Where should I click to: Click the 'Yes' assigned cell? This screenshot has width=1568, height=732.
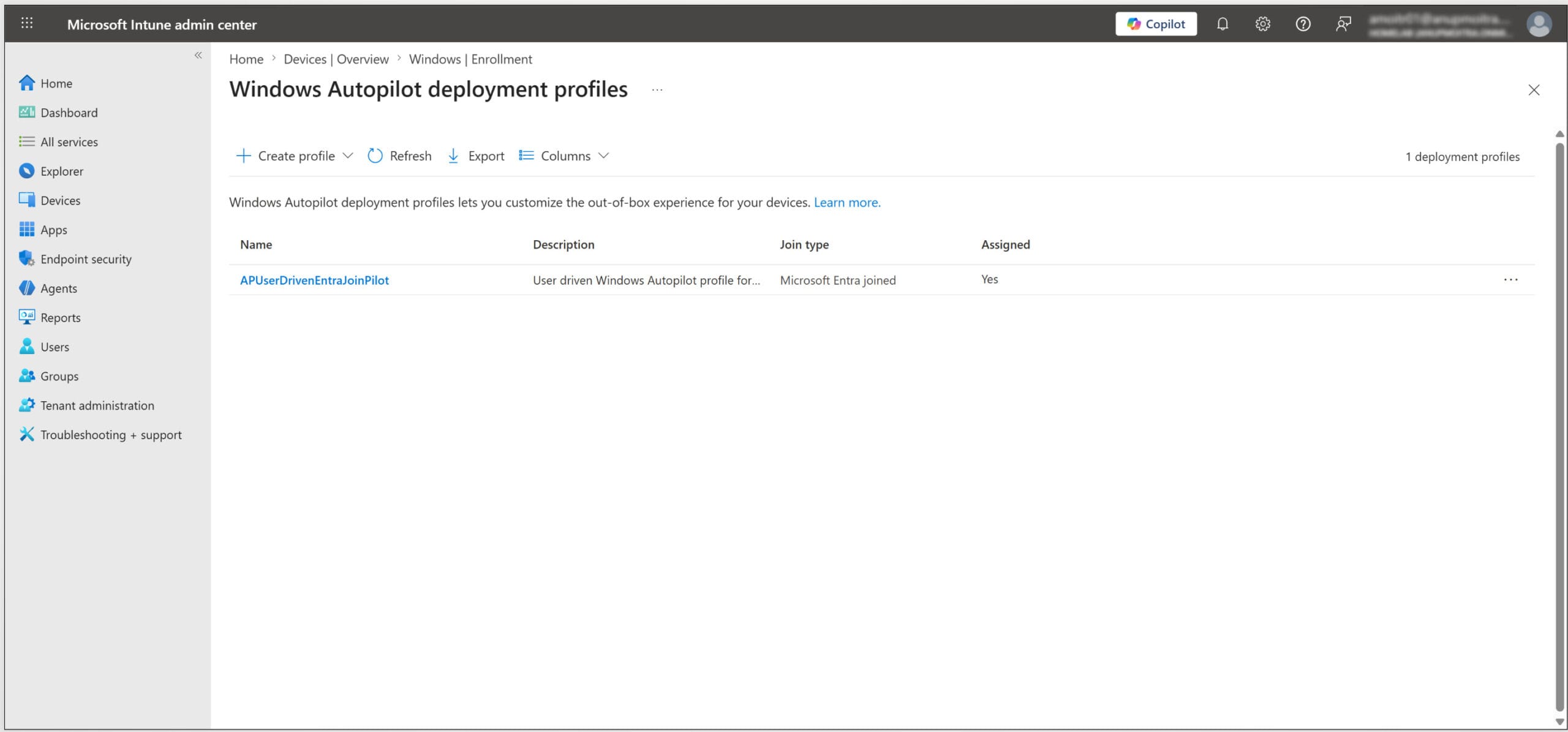pos(990,279)
